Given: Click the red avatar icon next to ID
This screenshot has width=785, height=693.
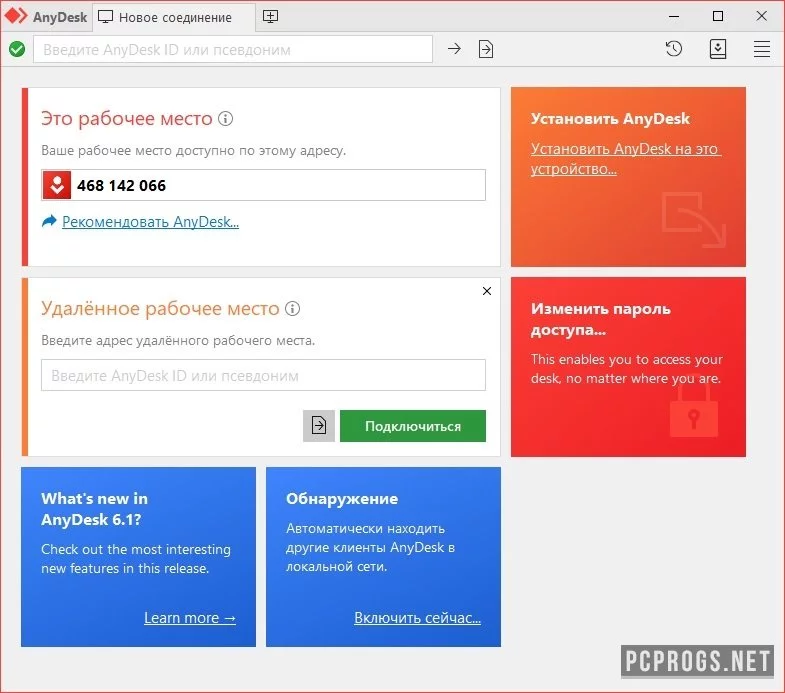Looking at the screenshot, I should (x=57, y=185).
